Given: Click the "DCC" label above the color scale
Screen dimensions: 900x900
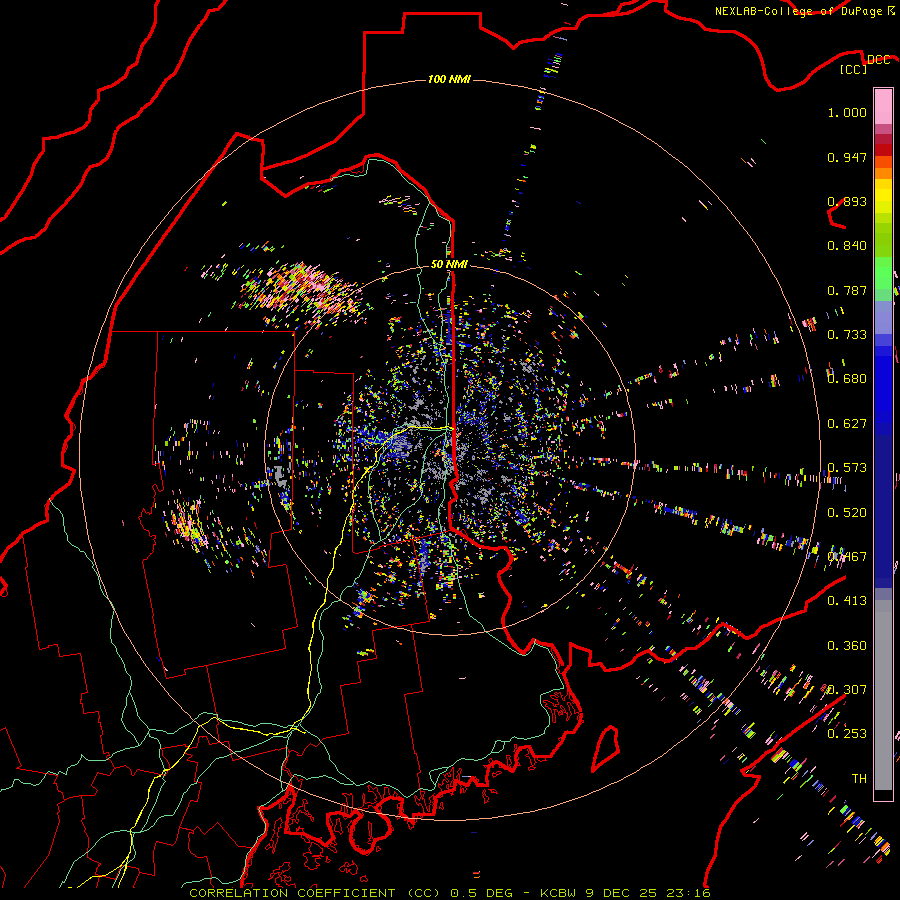Looking at the screenshot, I should click(x=878, y=60).
